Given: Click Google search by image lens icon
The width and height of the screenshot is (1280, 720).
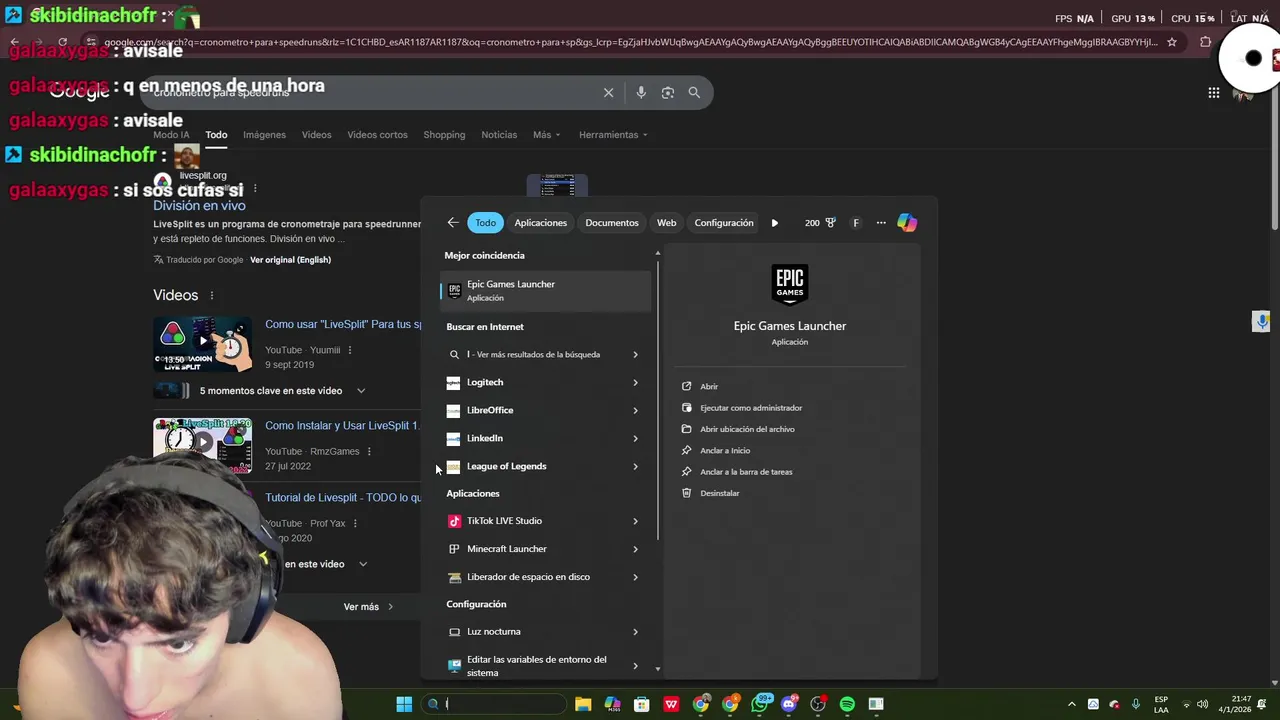Looking at the screenshot, I should (668, 92).
